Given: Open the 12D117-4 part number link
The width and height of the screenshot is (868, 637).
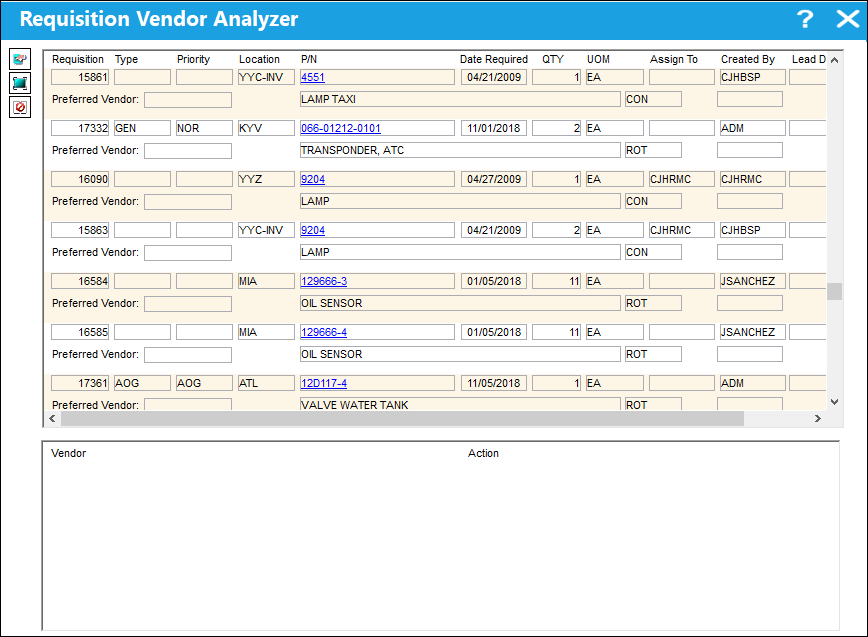Looking at the screenshot, I should pyautogui.click(x=324, y=383).
